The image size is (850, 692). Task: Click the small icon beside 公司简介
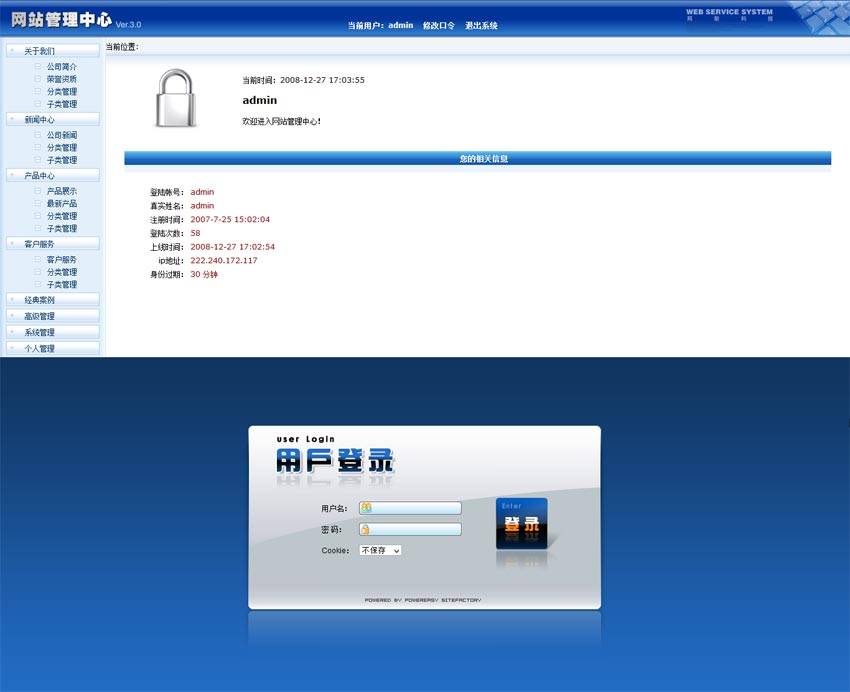38,67
